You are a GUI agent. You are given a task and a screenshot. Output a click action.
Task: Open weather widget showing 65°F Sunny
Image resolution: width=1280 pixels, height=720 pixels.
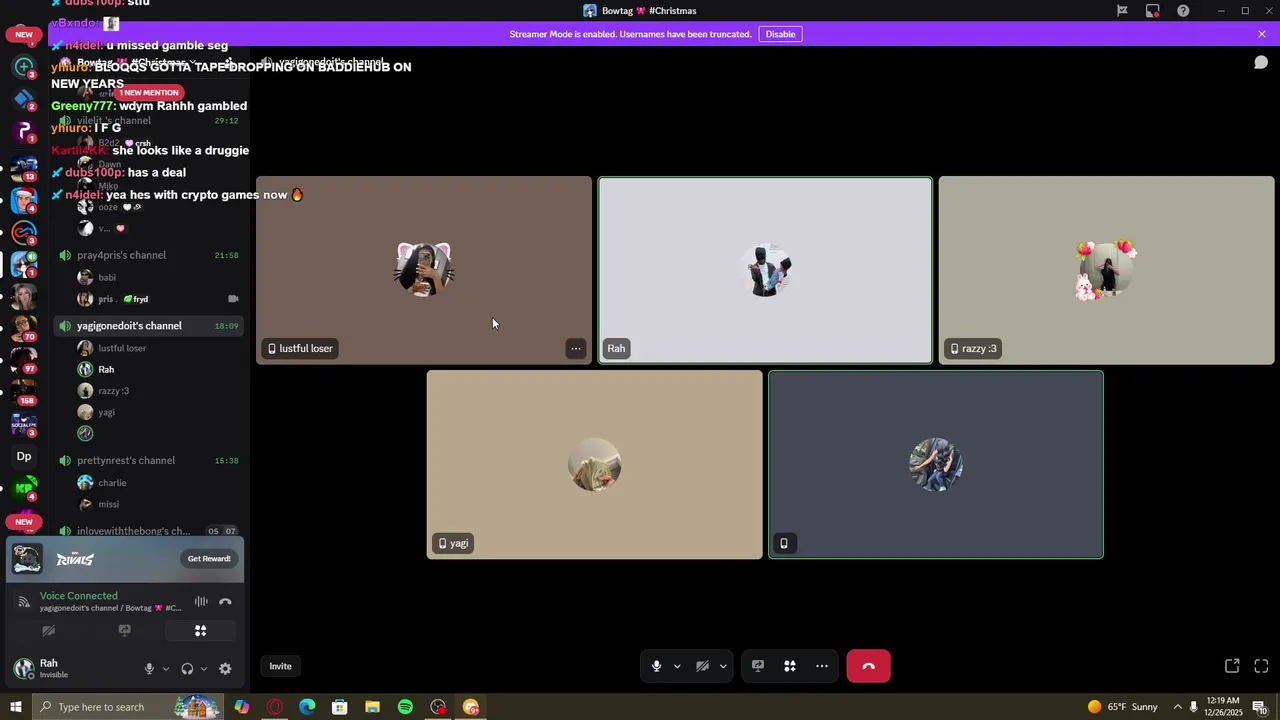(x=1122, y=707)
